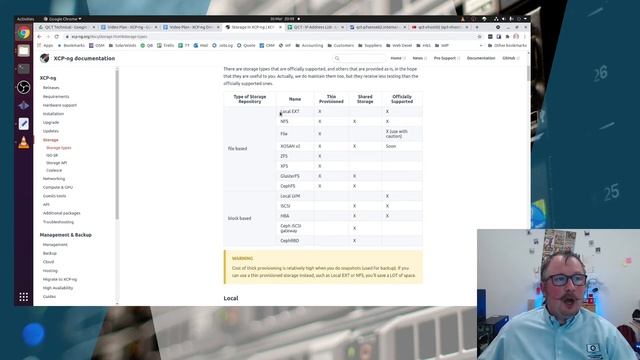Open Migrate to XCP-ng in the sidebar
Image resolution: width=640 pixels, height=360 pixels.
point(60,280)
